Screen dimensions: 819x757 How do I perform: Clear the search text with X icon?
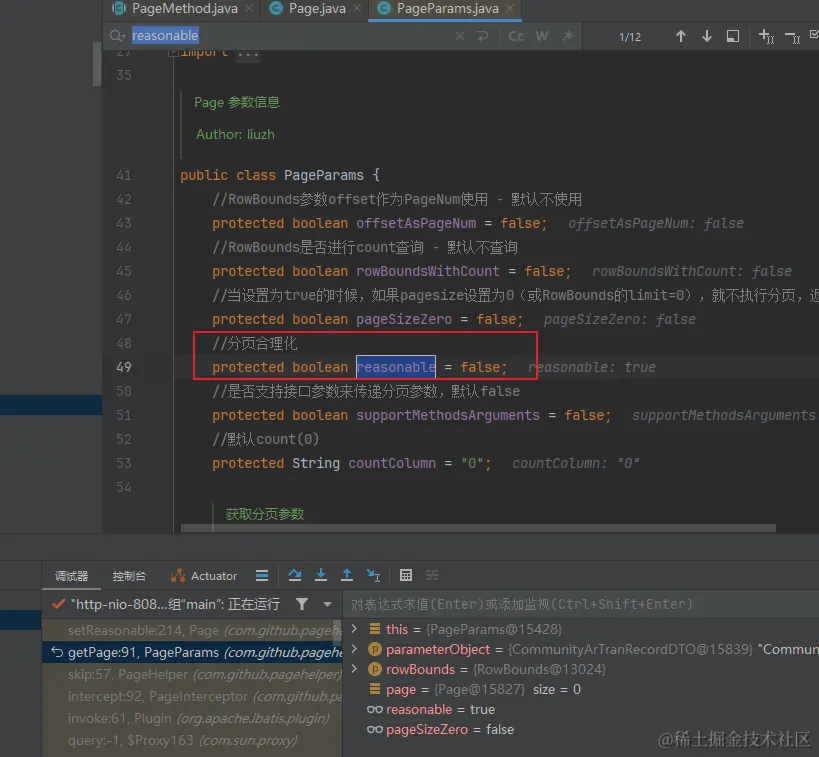click(x=460, y=36)
